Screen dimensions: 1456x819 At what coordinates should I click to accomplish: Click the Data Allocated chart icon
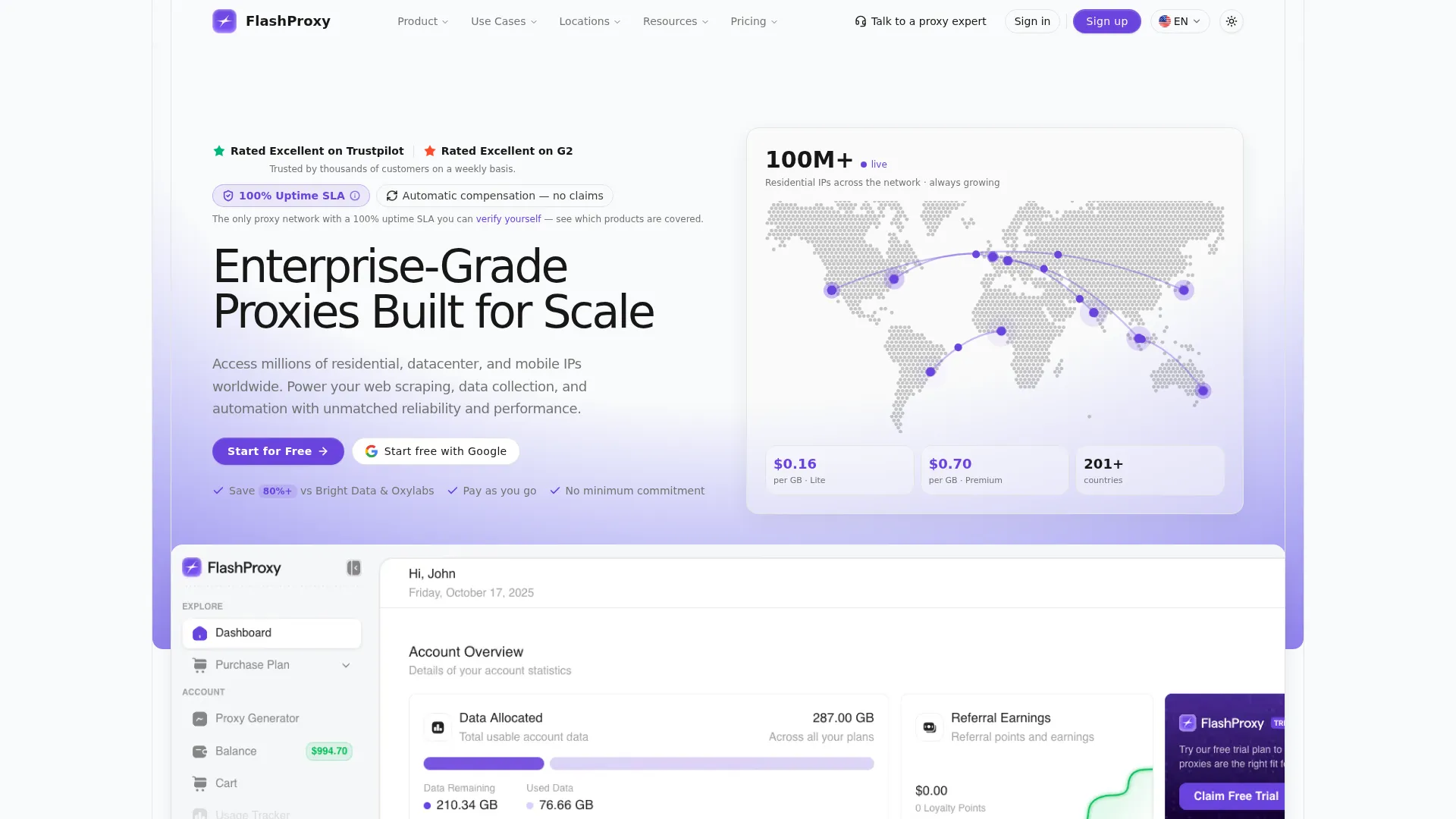tap(438, 727)
